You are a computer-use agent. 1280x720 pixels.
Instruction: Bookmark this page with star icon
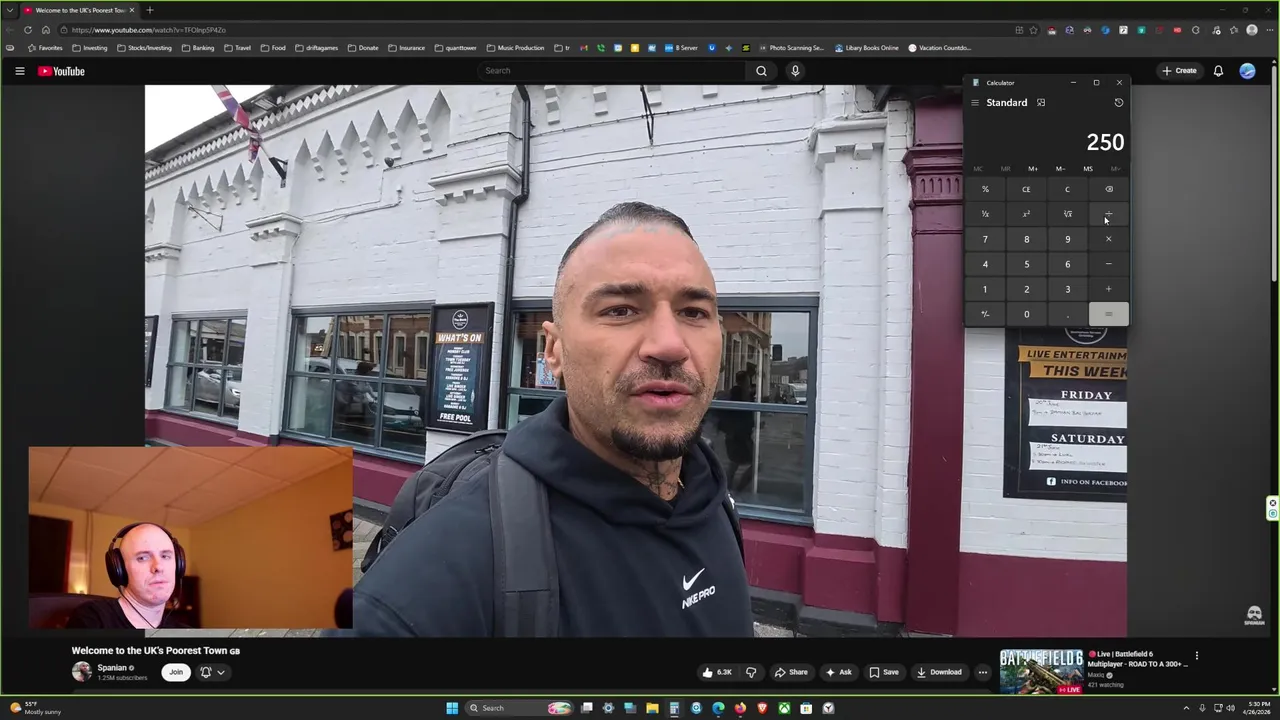click(x=1033, y=30)
